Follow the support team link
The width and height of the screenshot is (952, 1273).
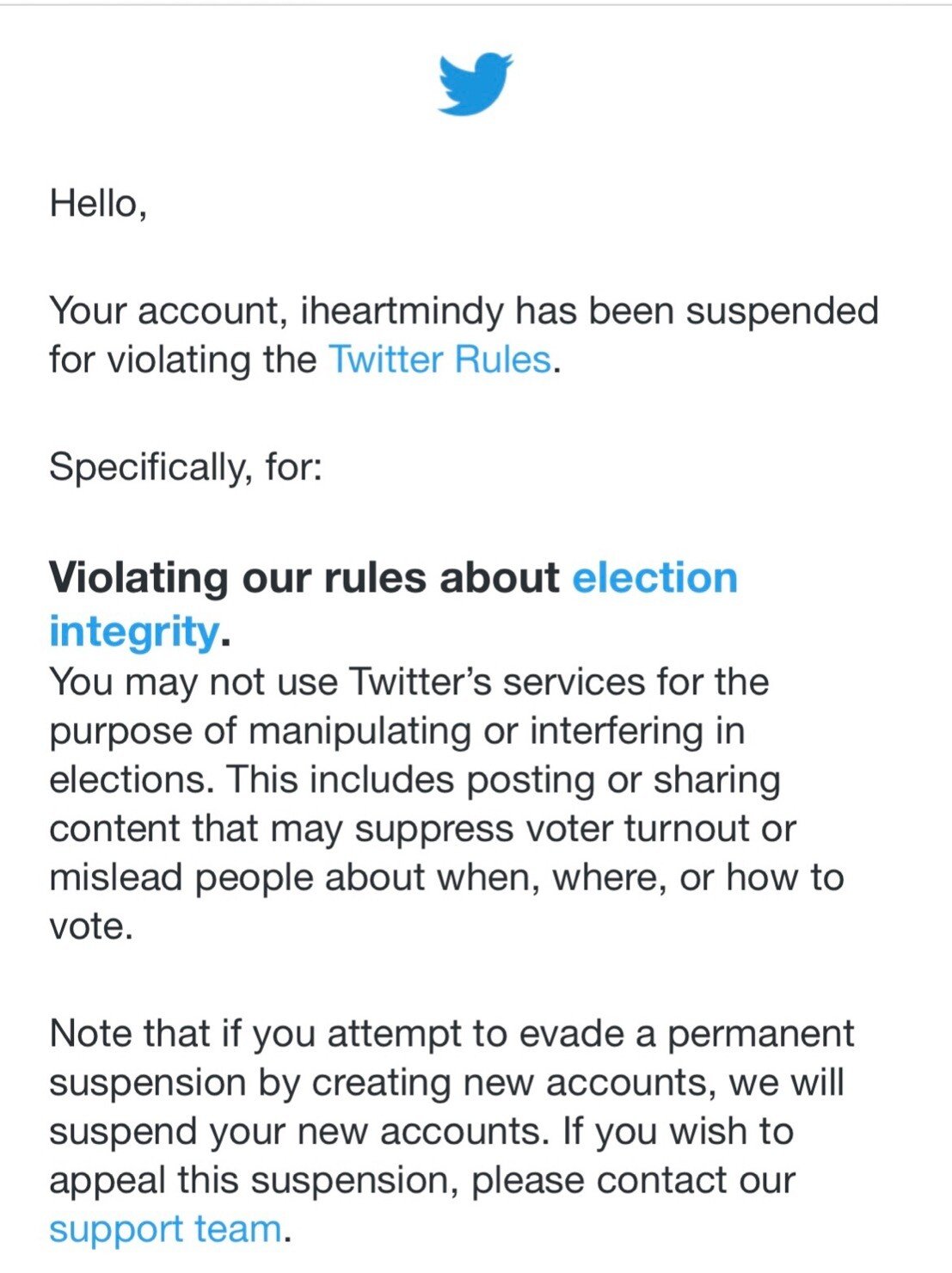165,1229
